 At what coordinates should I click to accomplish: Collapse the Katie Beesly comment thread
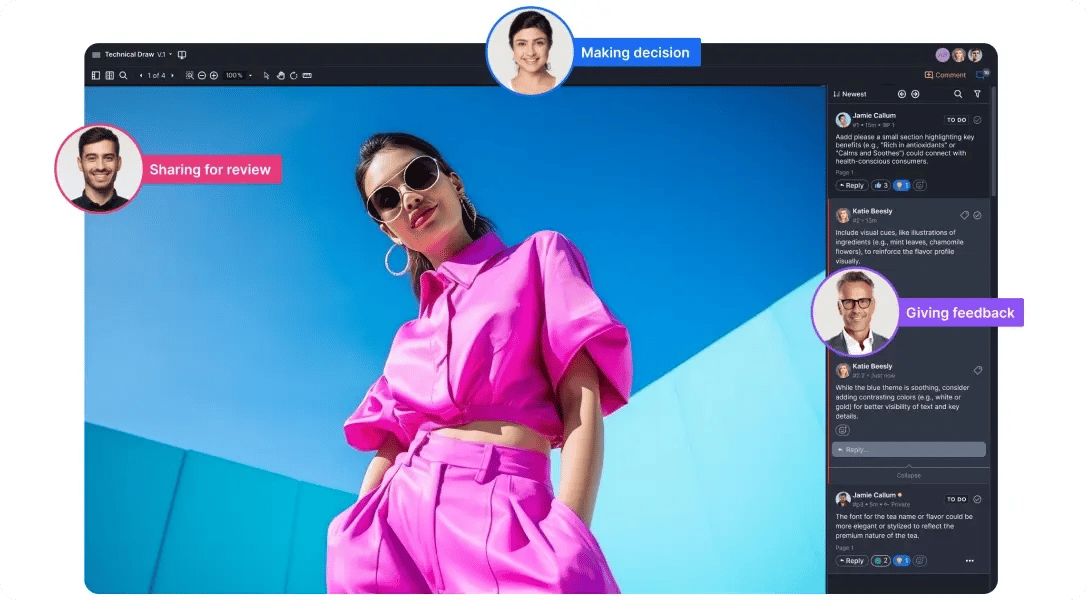908,475
